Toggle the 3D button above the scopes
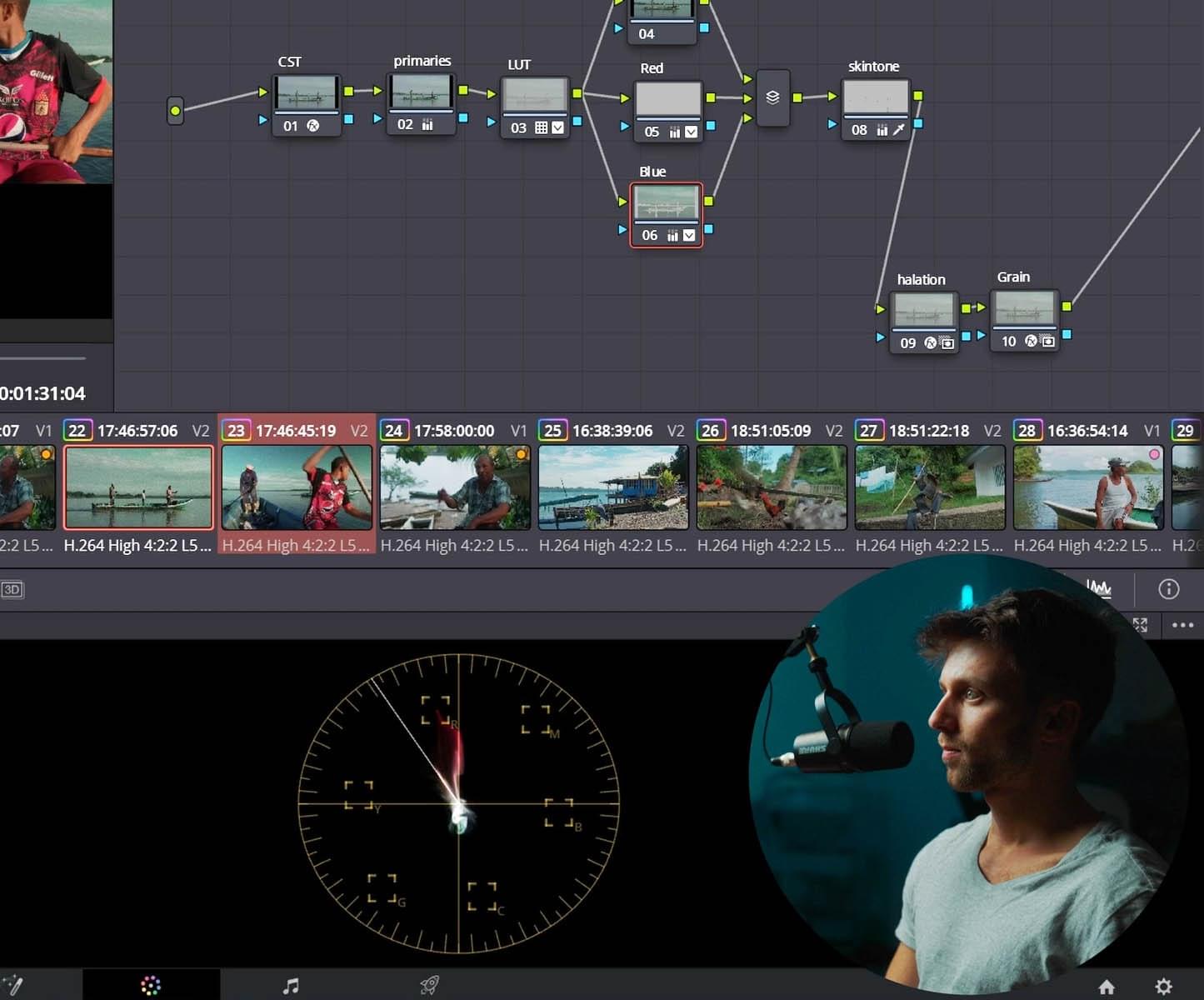 pos(12,590)
